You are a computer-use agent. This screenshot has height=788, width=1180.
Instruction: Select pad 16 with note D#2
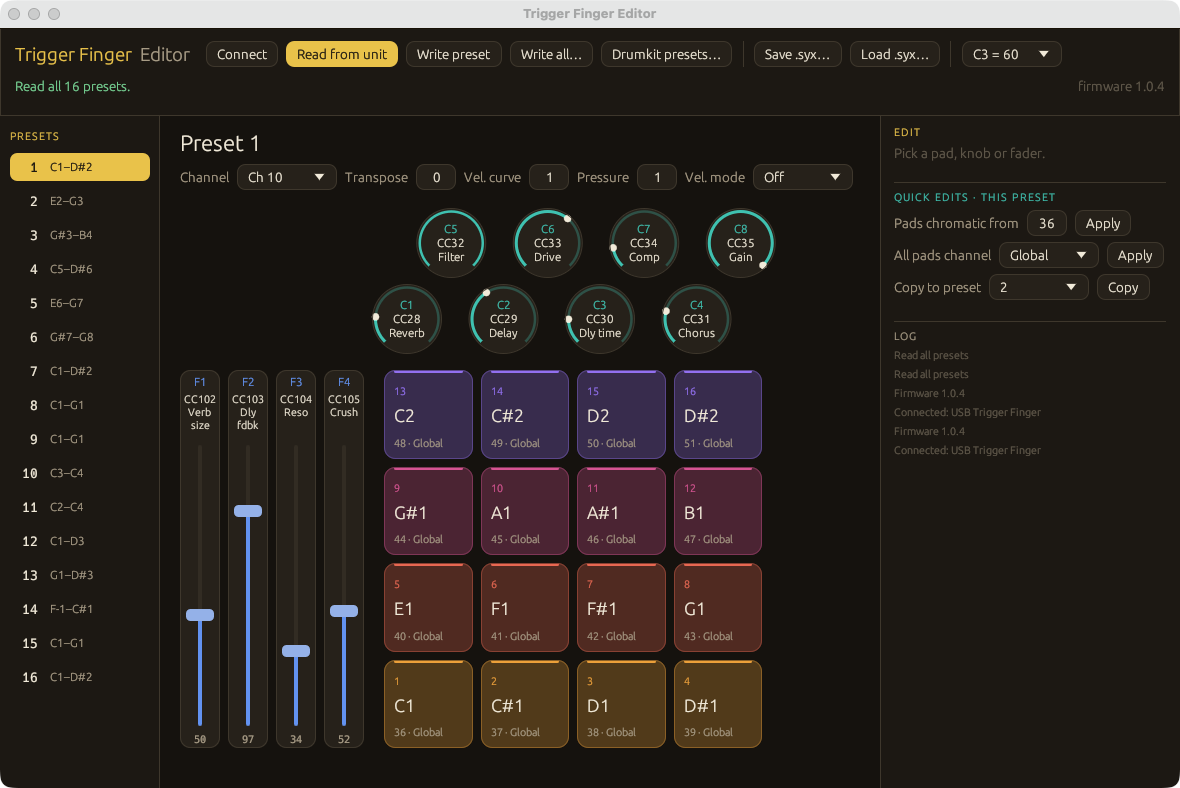(x=718, y=415)
